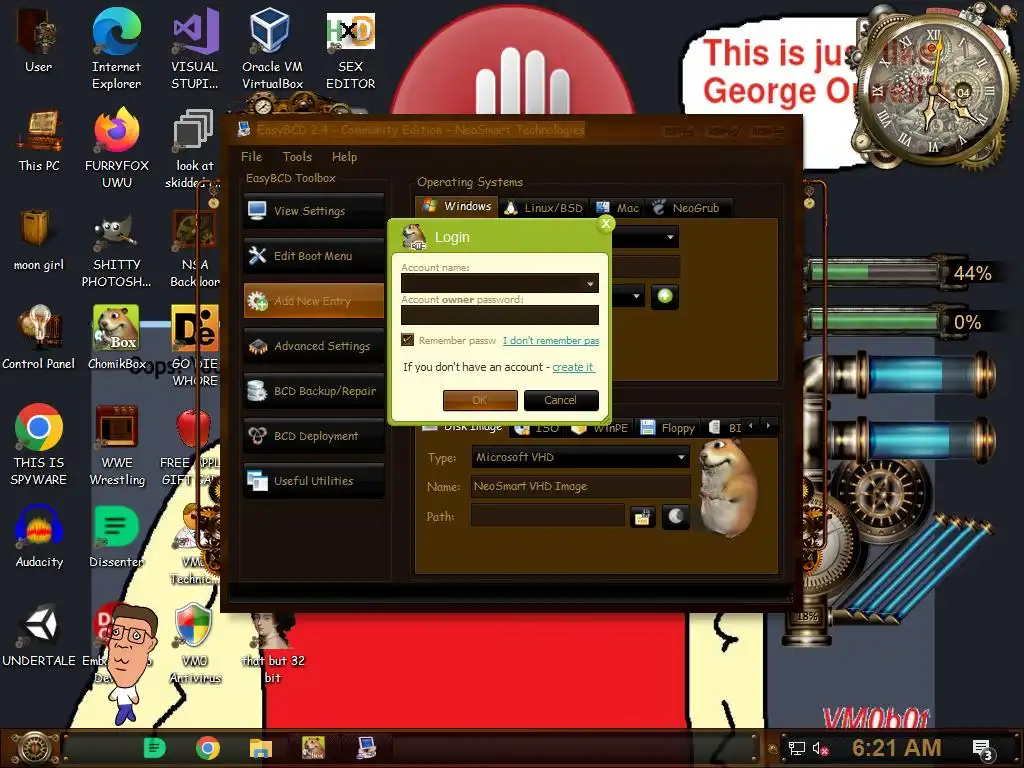Viewport: 1024px width, 768px height.
Task: Open the Tools menu in EasyBCD
Action: (297, 157)
